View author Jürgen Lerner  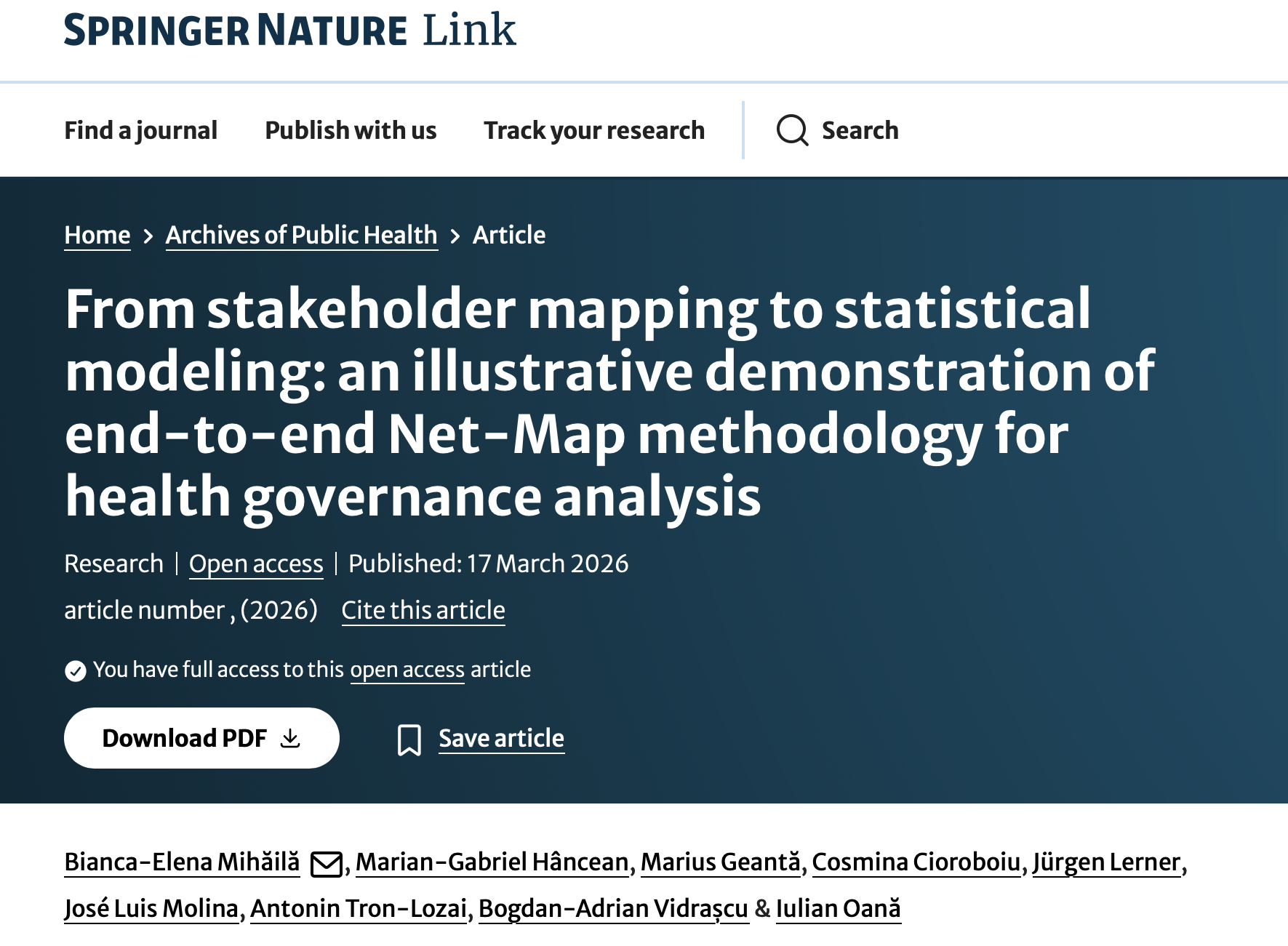(1106, 862)
